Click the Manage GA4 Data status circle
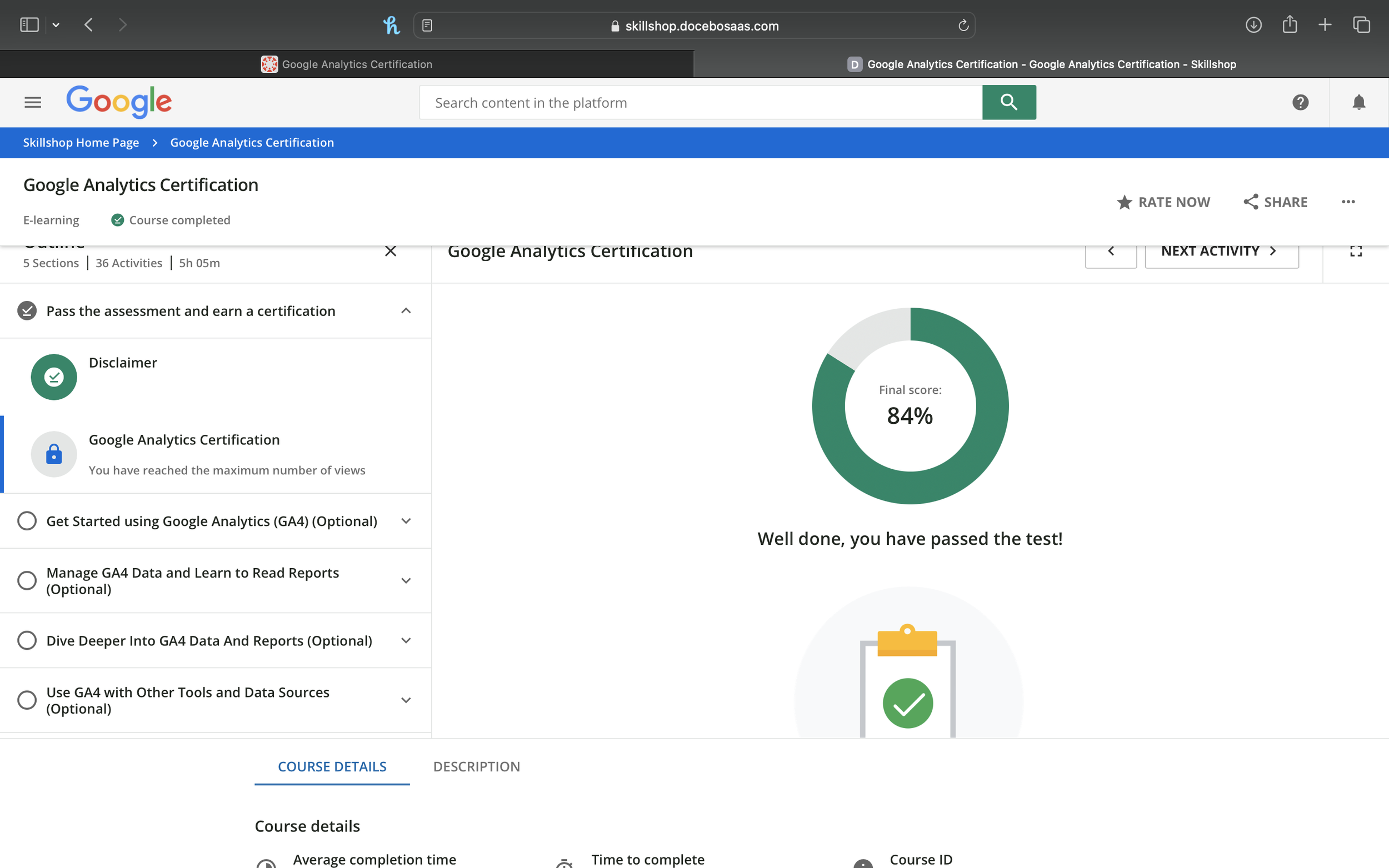This screenshot has width=1389, height=868. tap(27, 580)
